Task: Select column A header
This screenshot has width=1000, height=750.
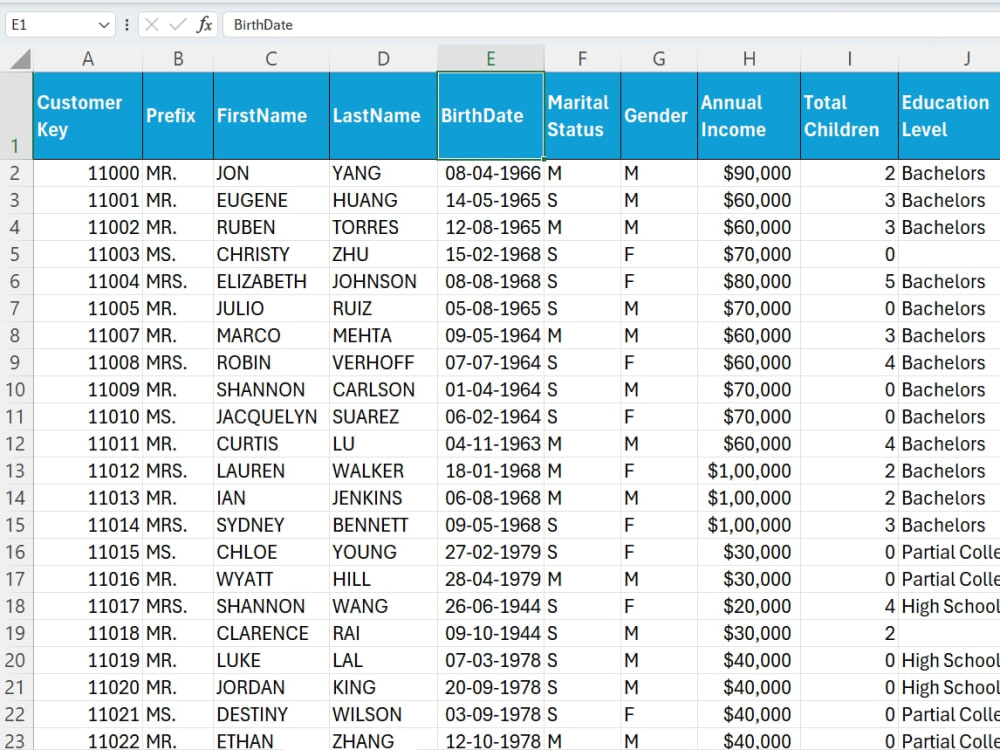Action: tap(88, 59)
